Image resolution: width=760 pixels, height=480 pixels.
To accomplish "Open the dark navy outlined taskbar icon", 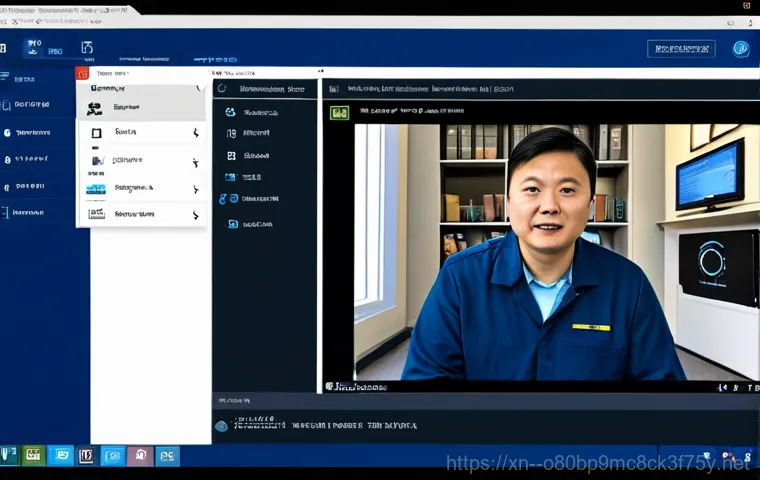I will coord(86,456).
